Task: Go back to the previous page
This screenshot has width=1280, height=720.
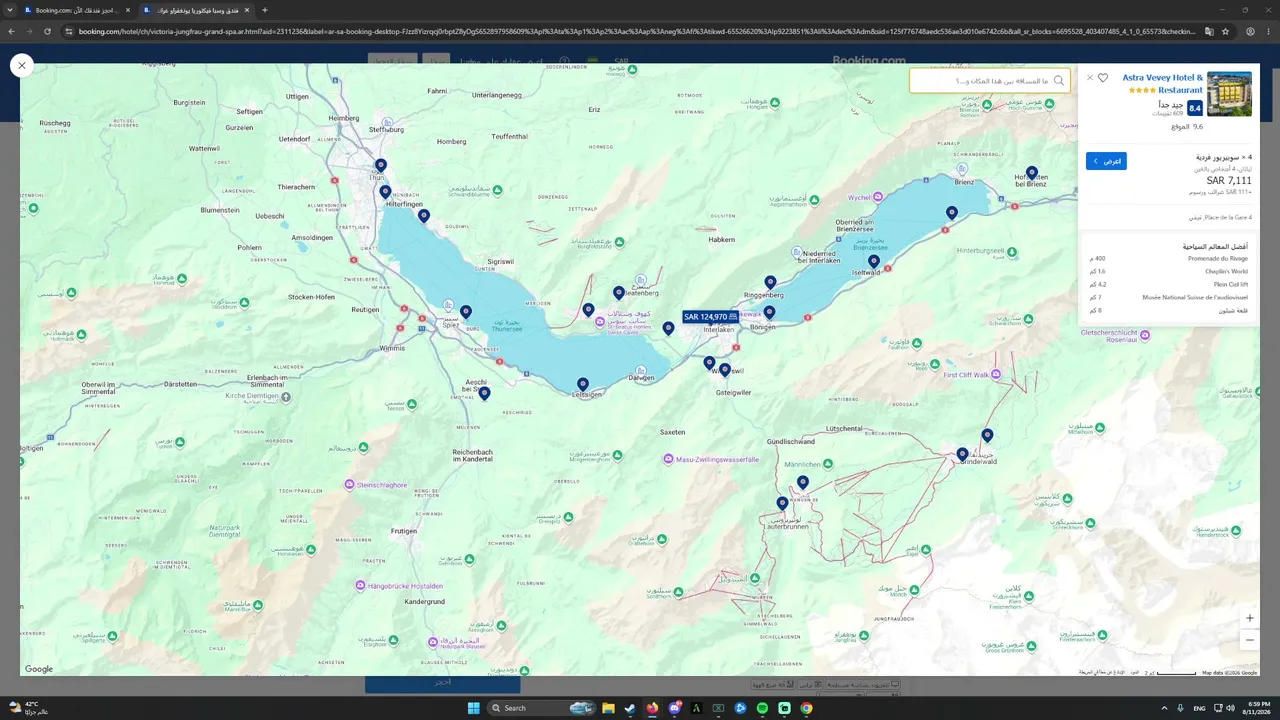Action: point(11,31)
